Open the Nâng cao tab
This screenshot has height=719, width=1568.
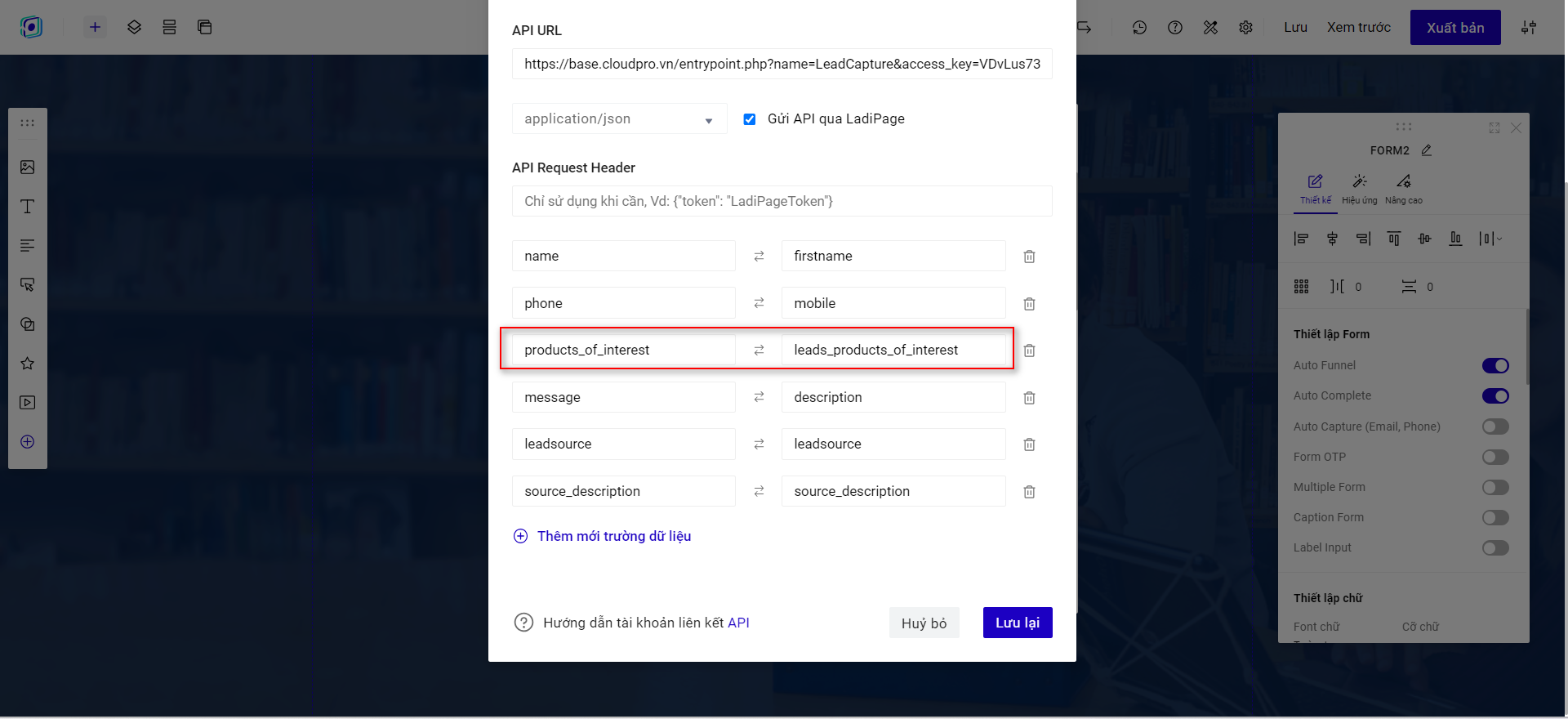click(x=1403, y=189)
